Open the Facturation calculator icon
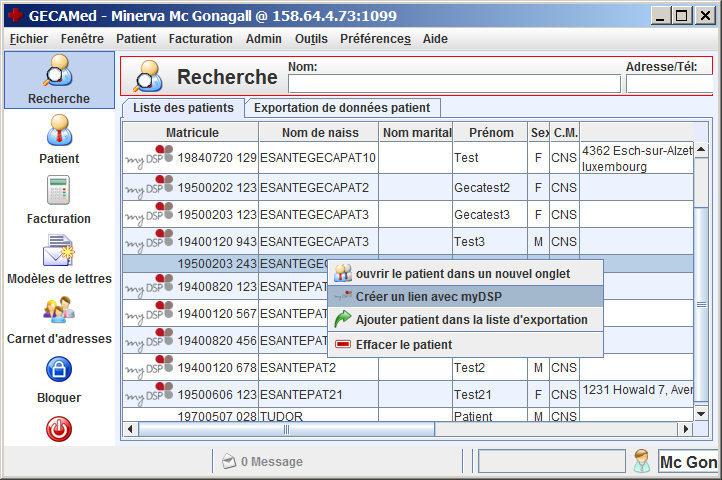Screen dimensions: 722x480 tap(58, 191)
